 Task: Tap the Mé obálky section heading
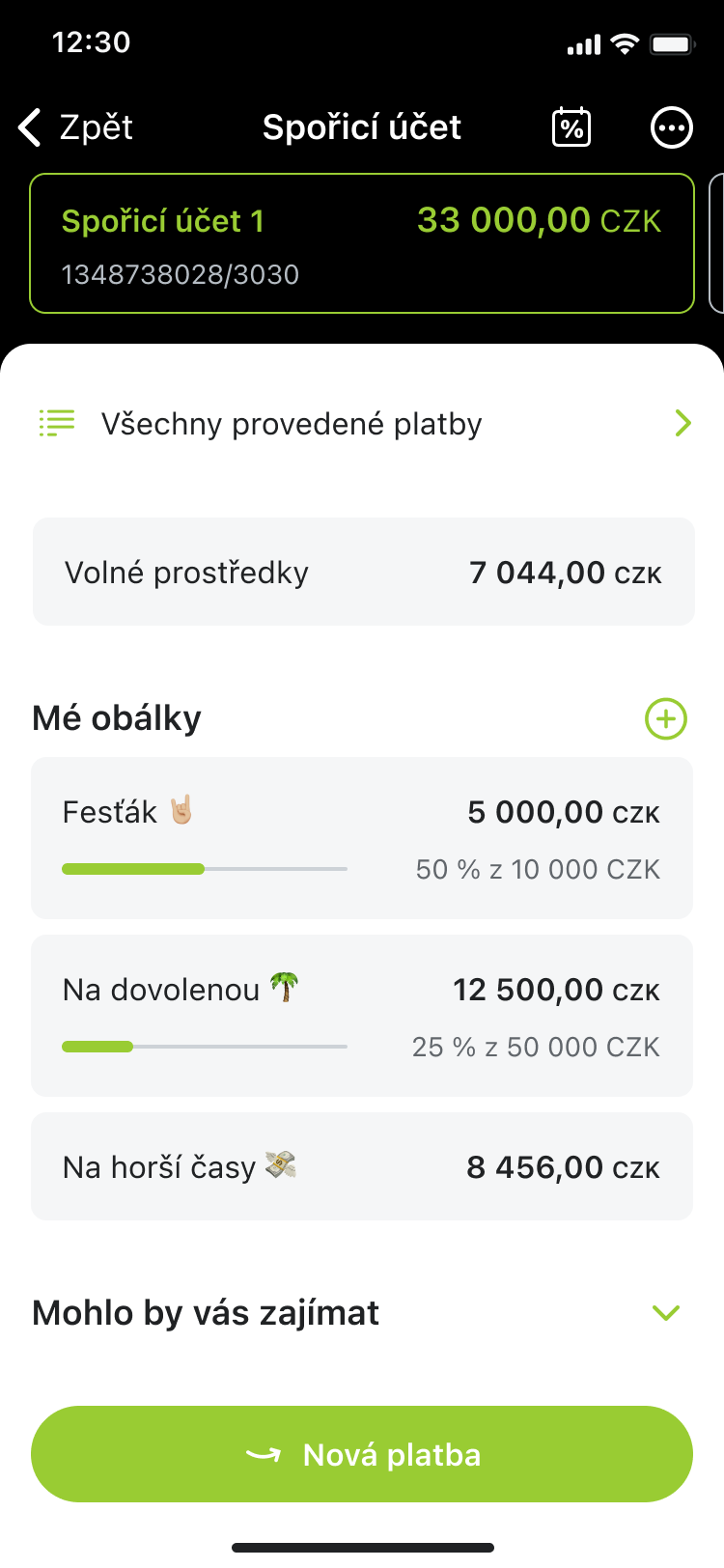(117, 718)
